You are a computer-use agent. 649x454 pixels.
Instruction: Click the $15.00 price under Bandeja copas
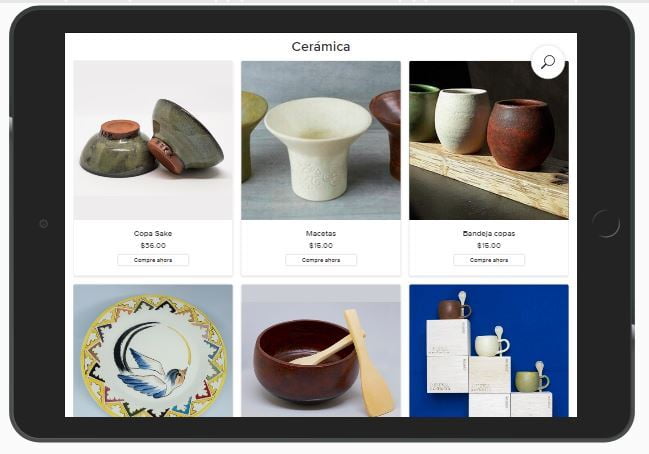click(x=489, y=245)
